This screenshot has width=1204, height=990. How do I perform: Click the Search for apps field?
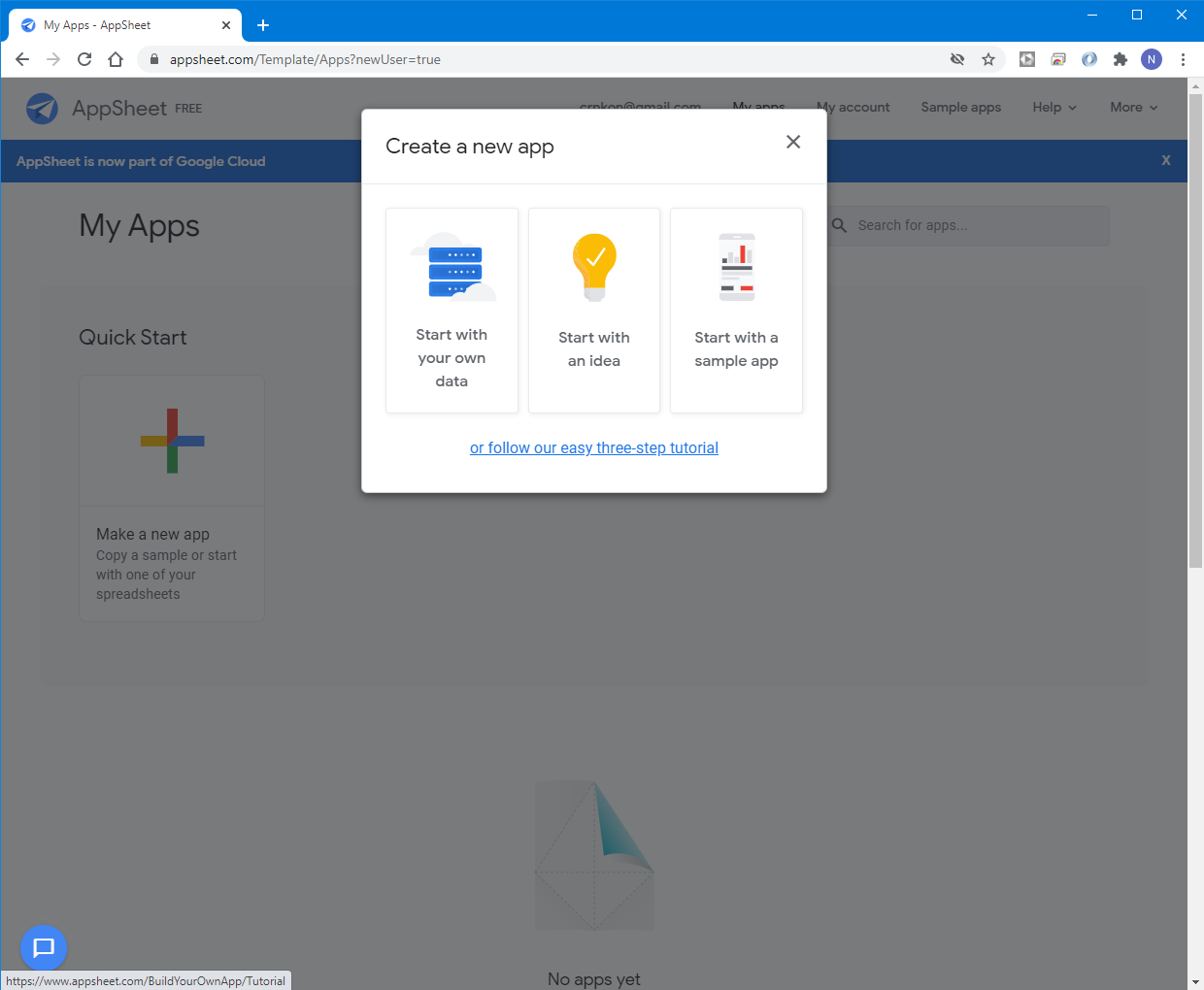971,225
